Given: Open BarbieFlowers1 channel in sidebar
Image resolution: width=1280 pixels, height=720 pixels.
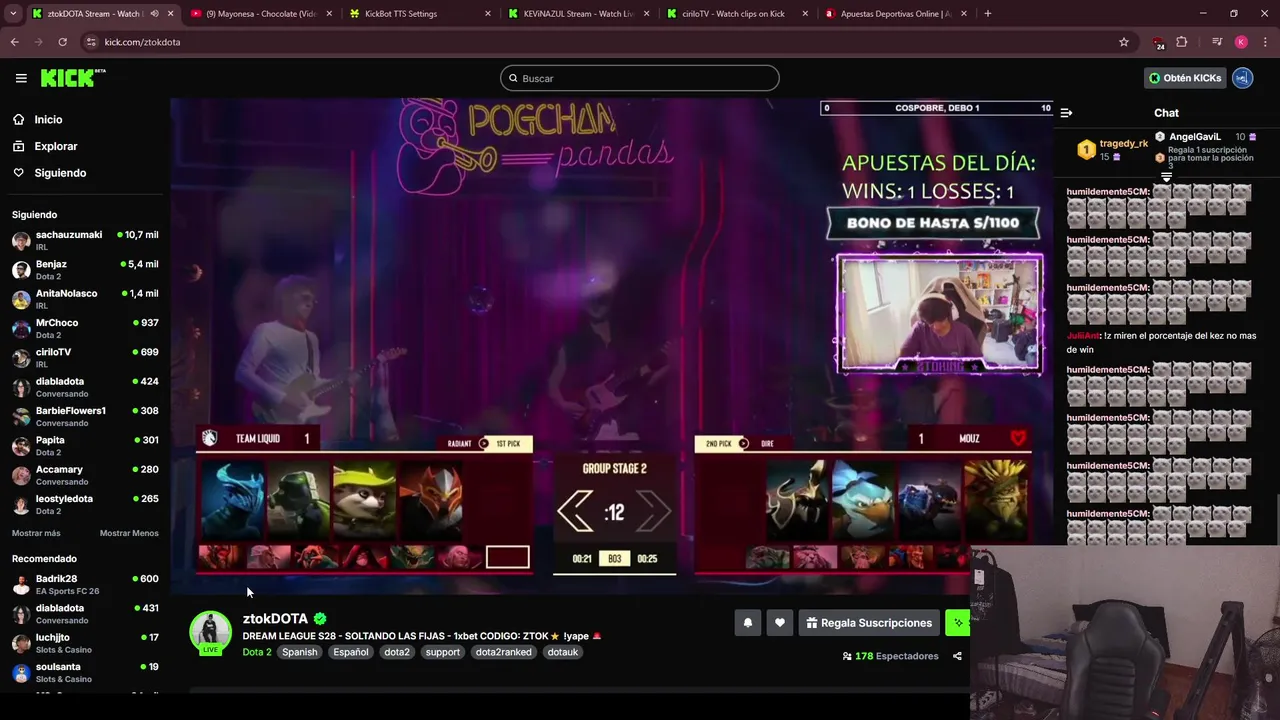Looking at the screenshot, I should [x=85, y=416].
